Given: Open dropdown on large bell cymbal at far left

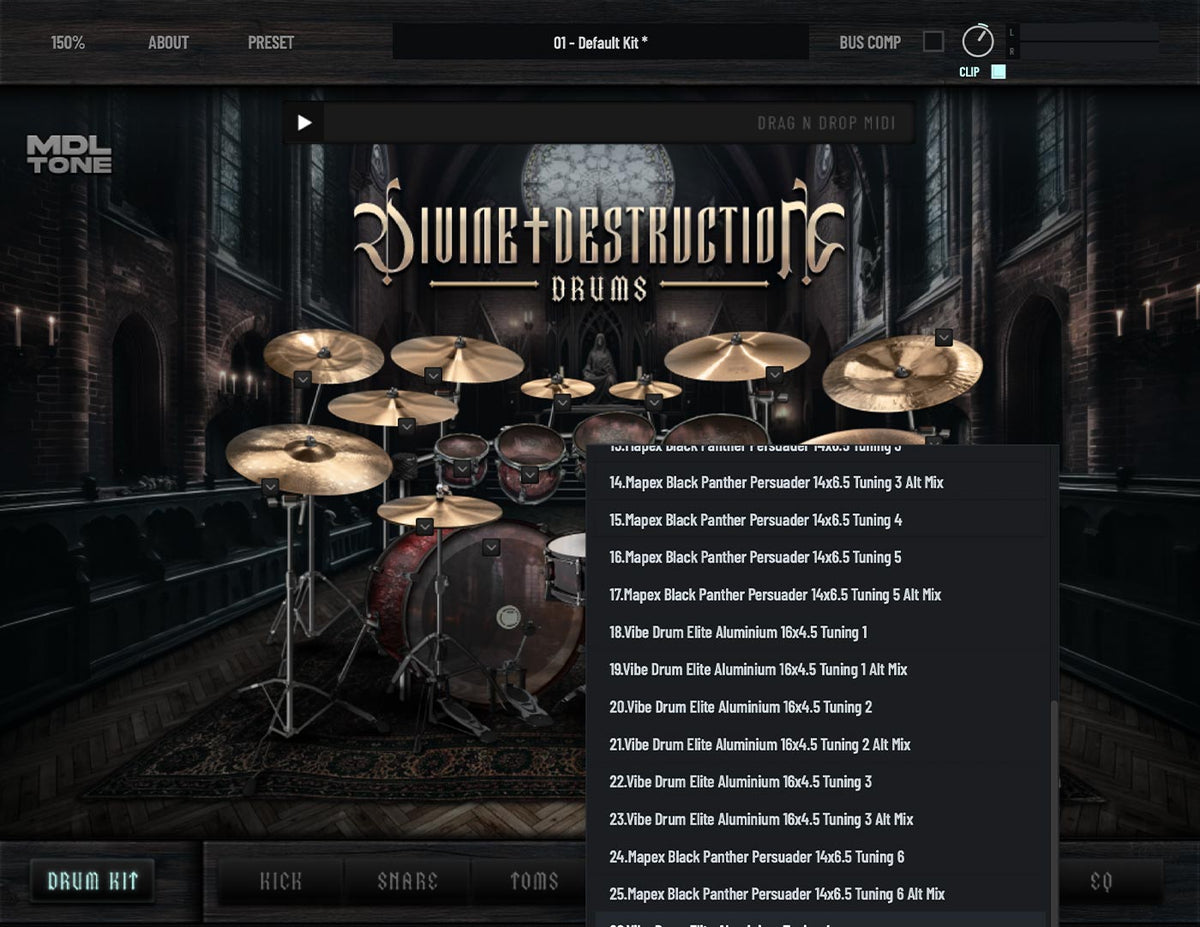Looking at the screenshot, I should [270, 487].
